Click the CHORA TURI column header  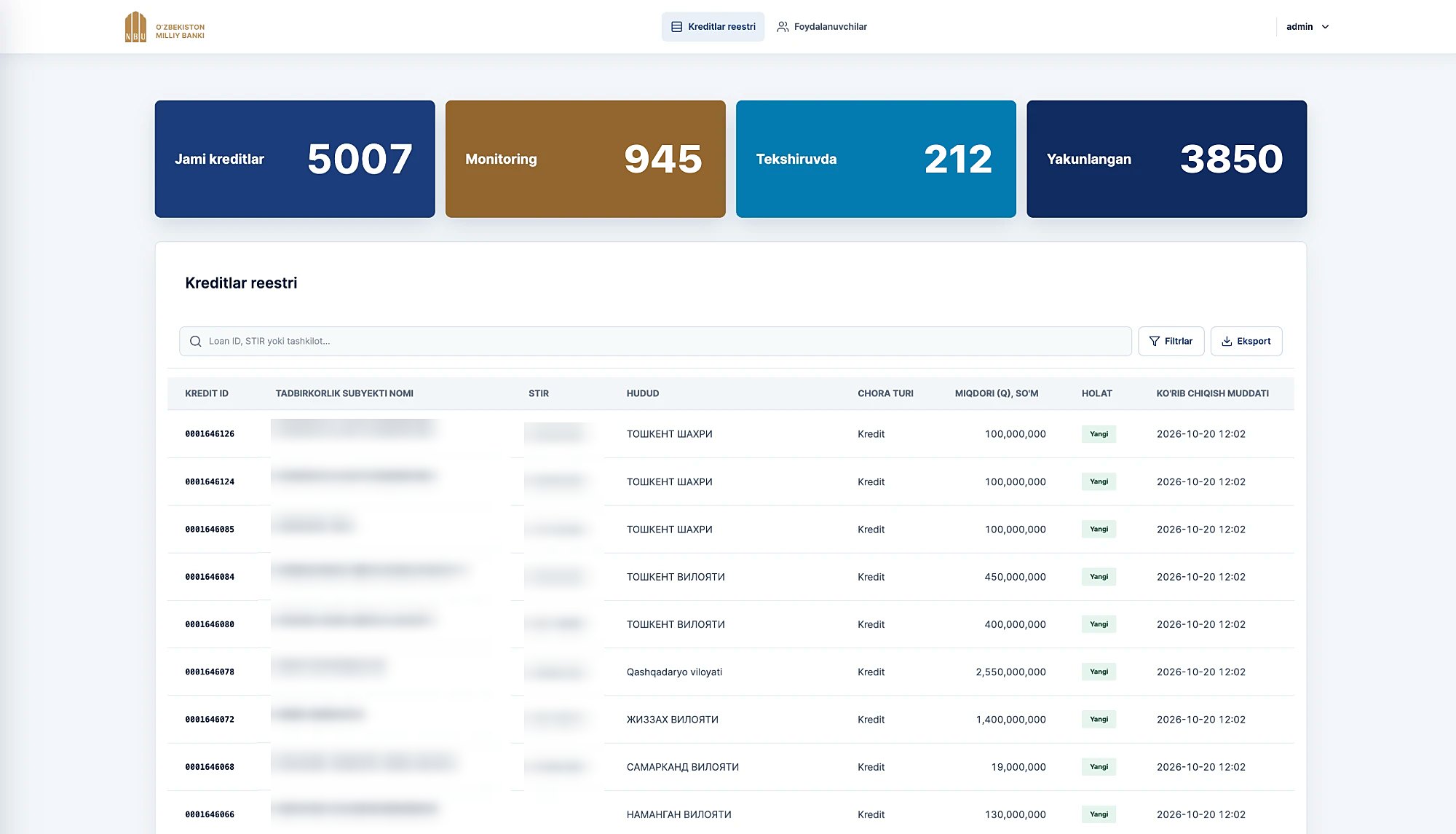click(x=885, y=393)
